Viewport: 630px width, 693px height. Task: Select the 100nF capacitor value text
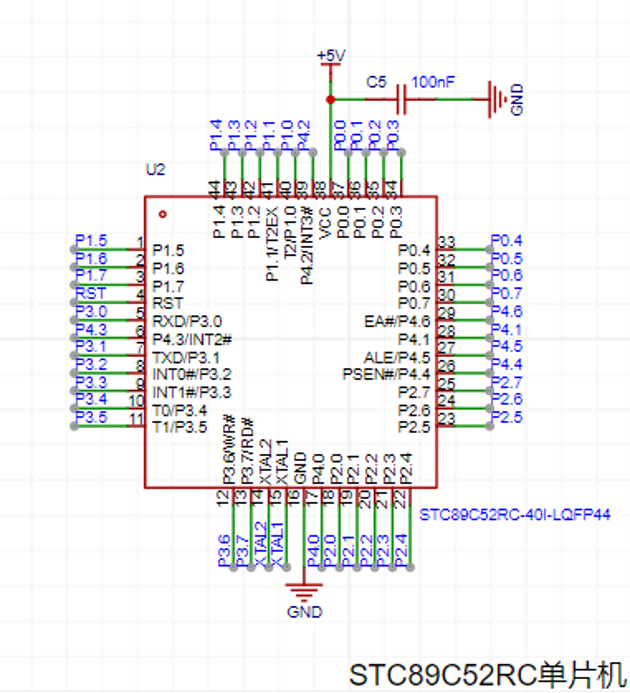[x=433, y=82]
